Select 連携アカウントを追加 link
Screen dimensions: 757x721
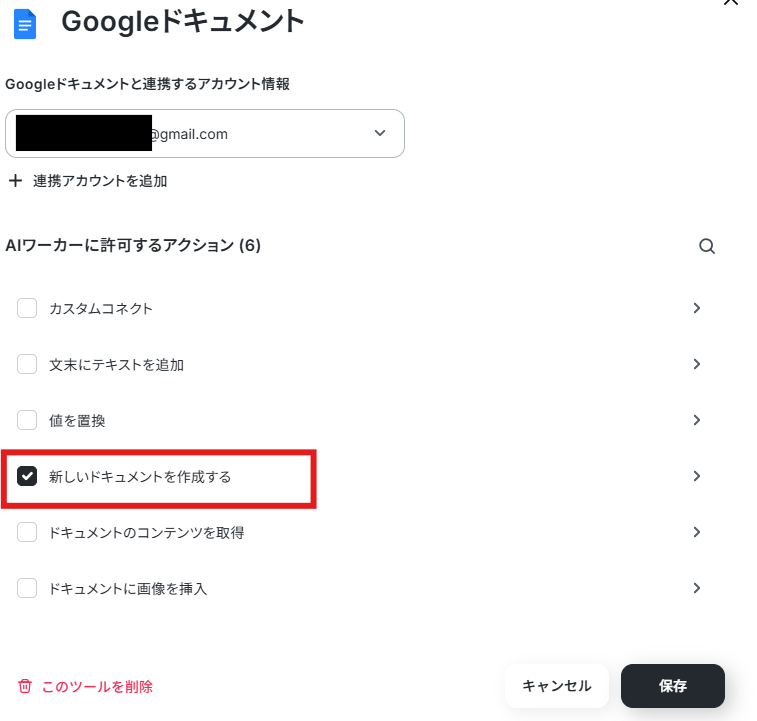100,181
